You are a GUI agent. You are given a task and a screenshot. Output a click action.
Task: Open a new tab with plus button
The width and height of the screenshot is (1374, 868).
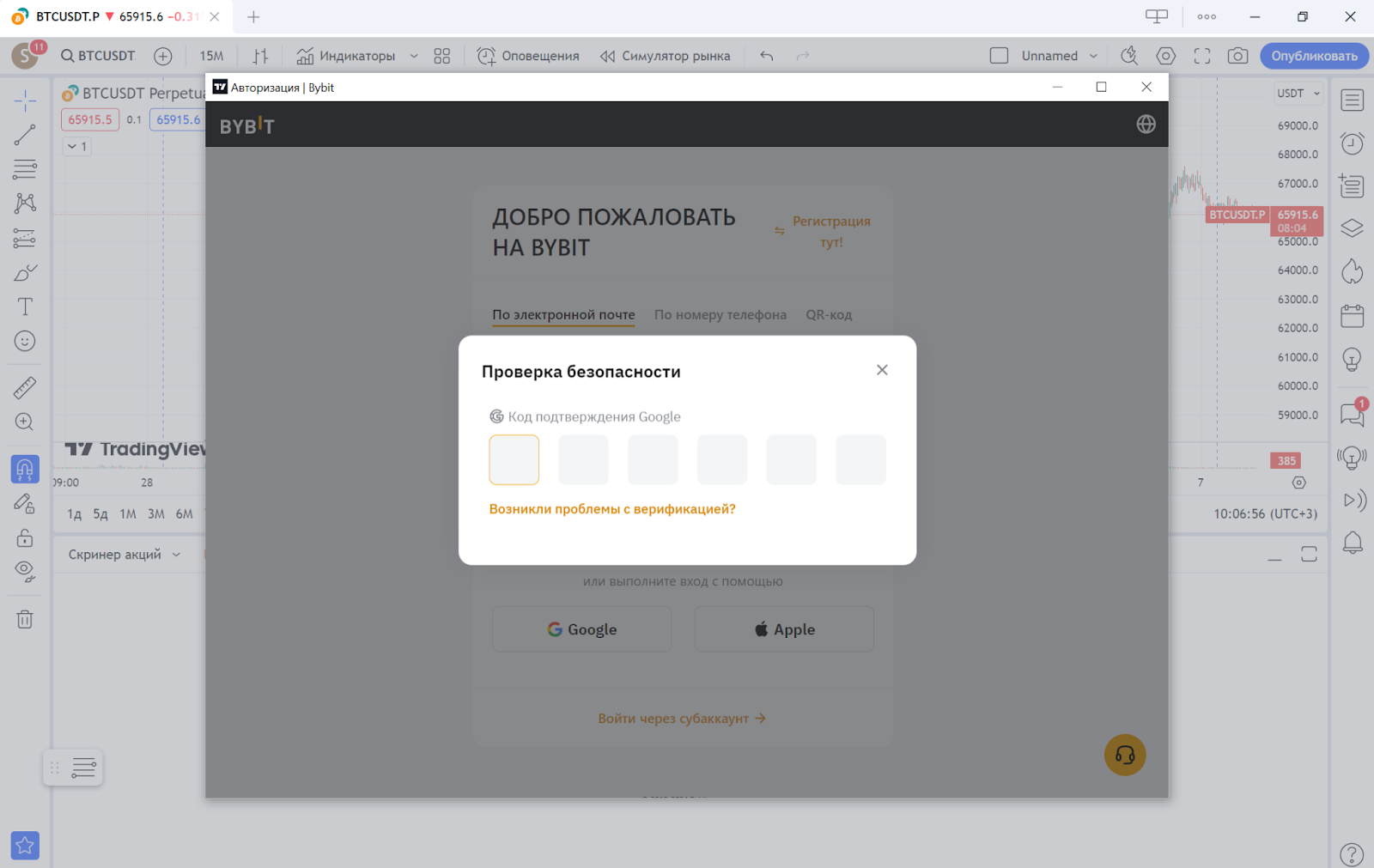coord(253,17)
